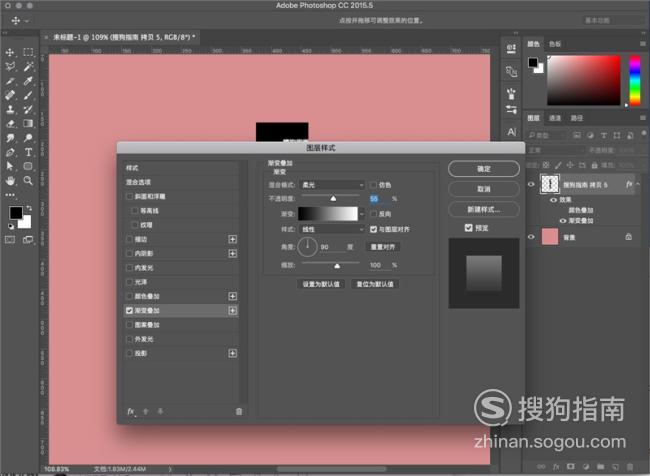This screenshot has height=476, width=650.
Task: Enable the 描边 effect checkbox
Action: click(129, 239)
